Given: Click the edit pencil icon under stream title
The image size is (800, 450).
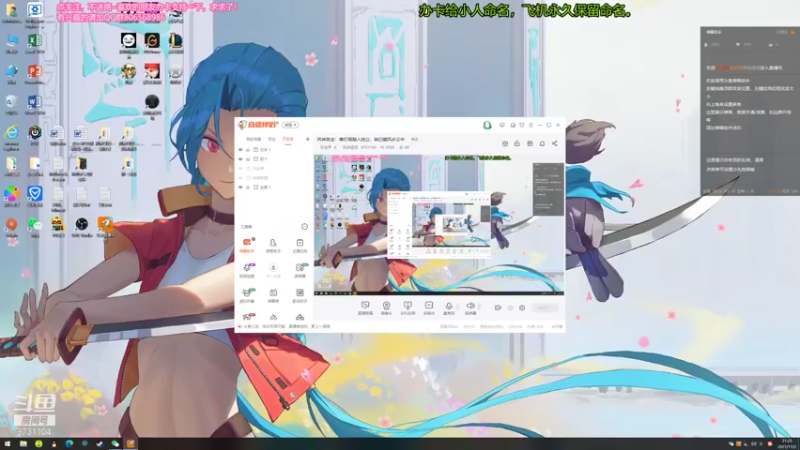Looking at the screenshot, I should 335,147.
